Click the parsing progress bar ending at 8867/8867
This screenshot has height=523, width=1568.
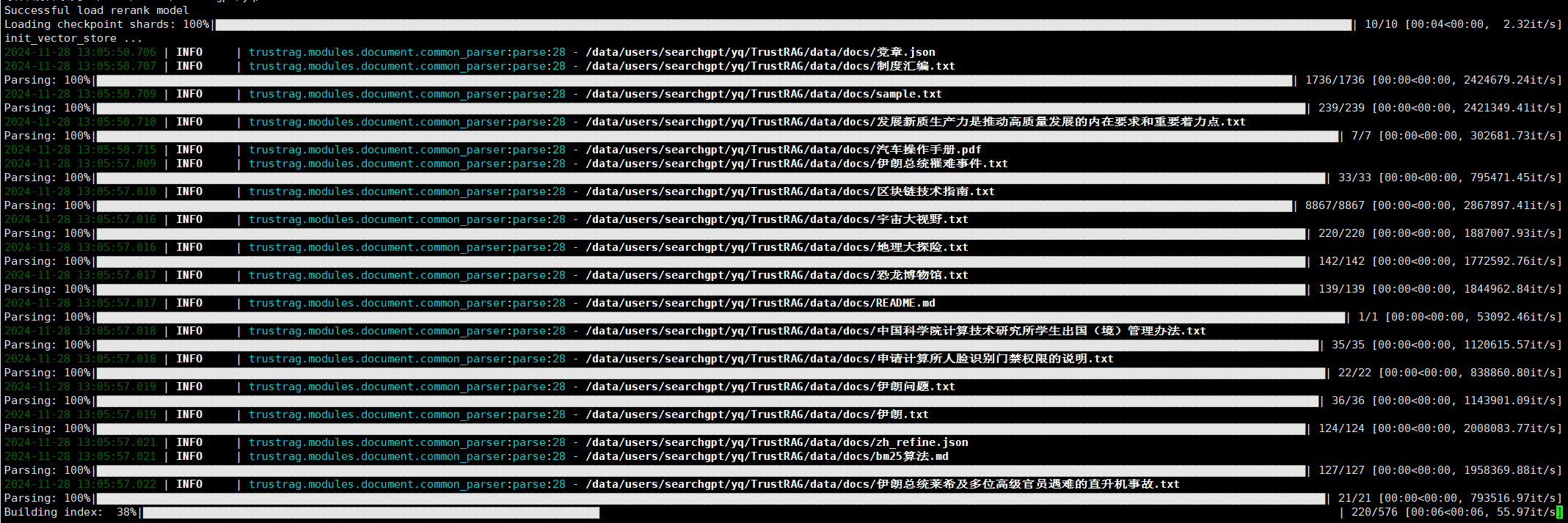(695, 205)
